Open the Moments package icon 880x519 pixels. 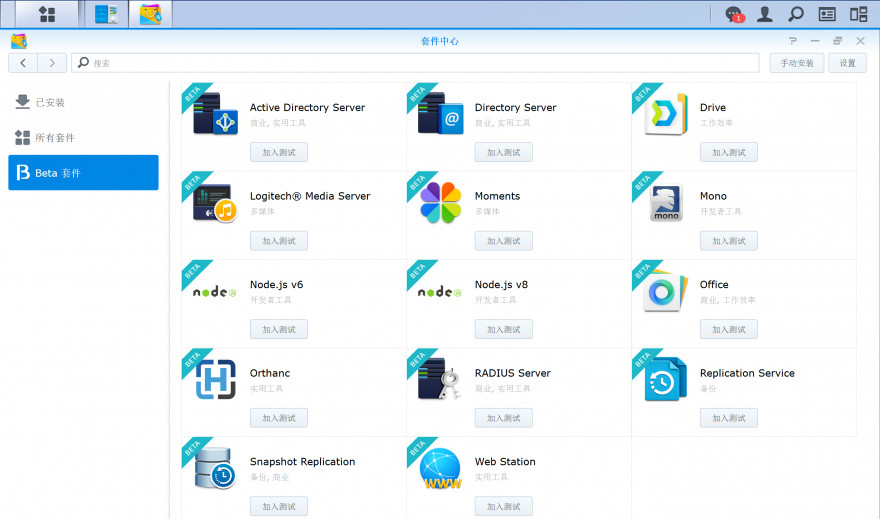pos(440,203)
